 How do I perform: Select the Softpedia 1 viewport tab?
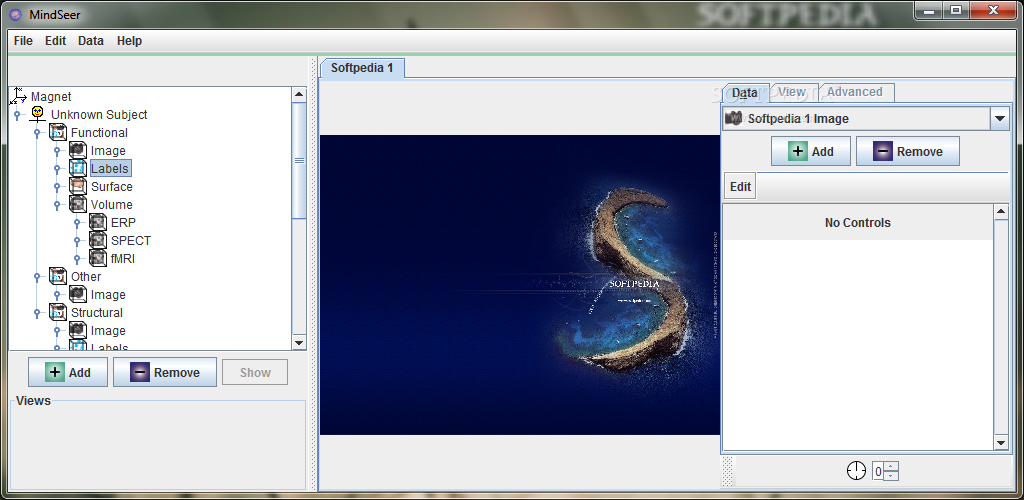[362, 68]
